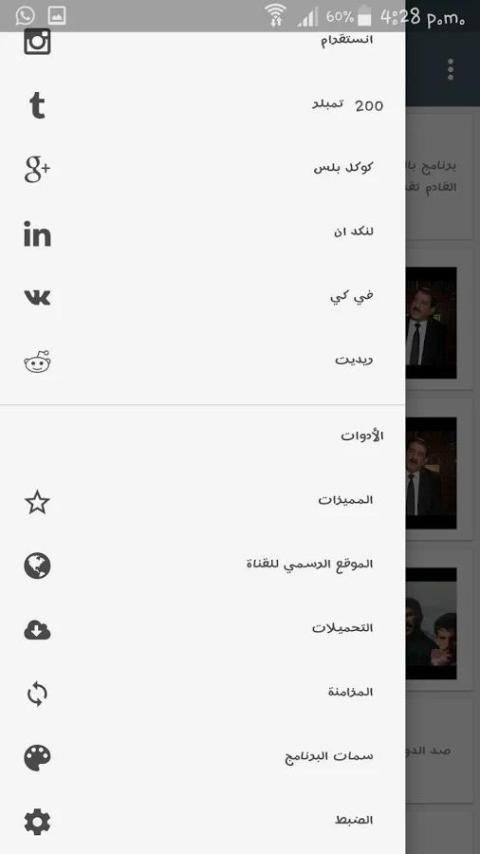Open the globe official website icon

tap(37, 566)
